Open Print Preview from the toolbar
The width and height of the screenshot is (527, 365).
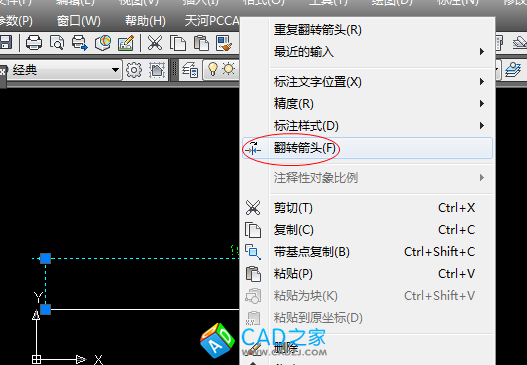coord(57,43)
